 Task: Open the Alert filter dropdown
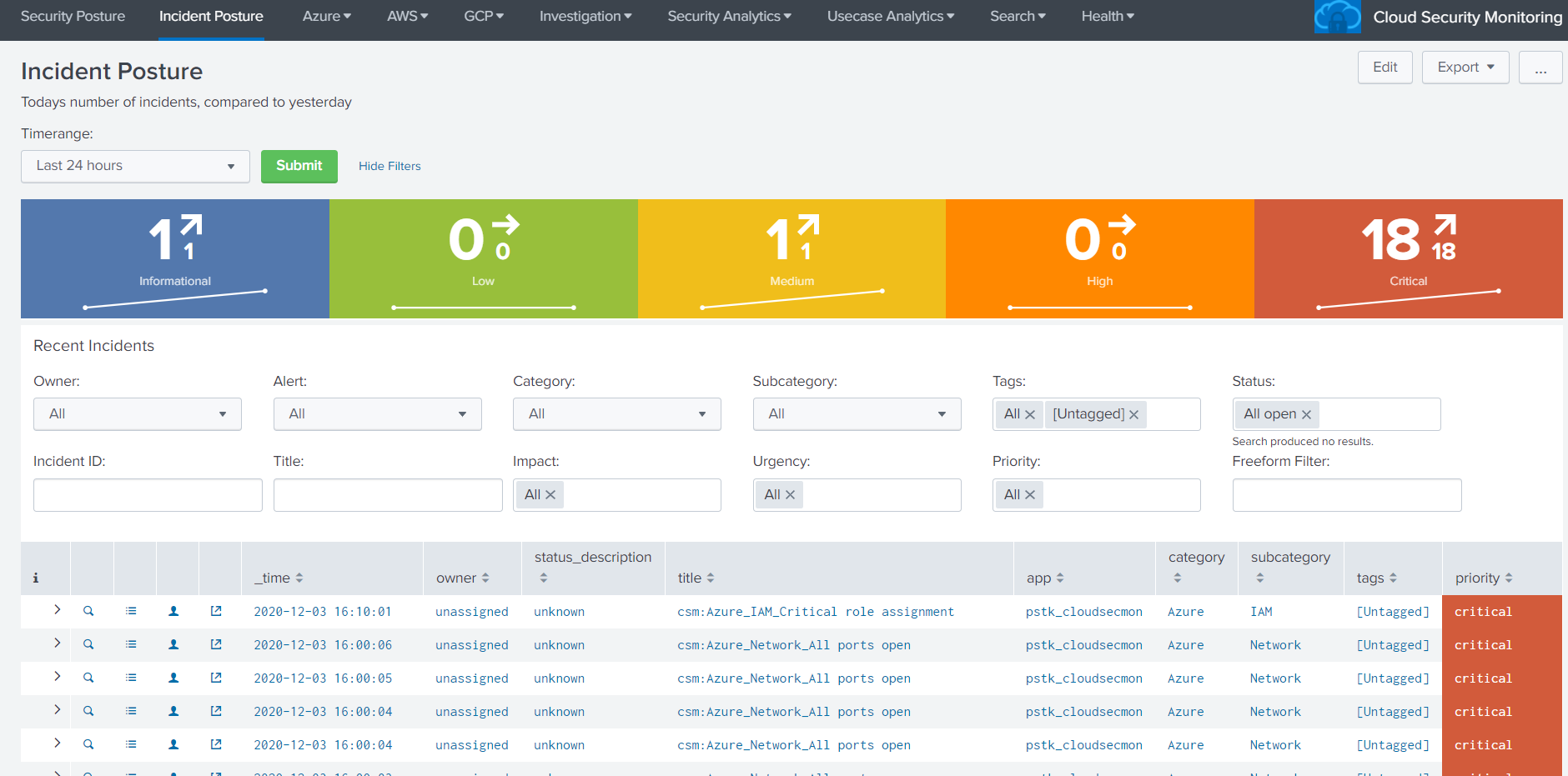coord(377,414)
